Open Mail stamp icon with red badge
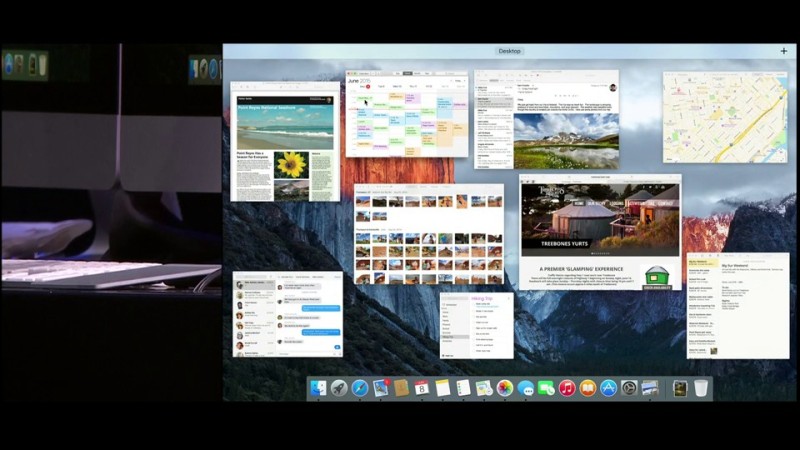 (381, 388)
